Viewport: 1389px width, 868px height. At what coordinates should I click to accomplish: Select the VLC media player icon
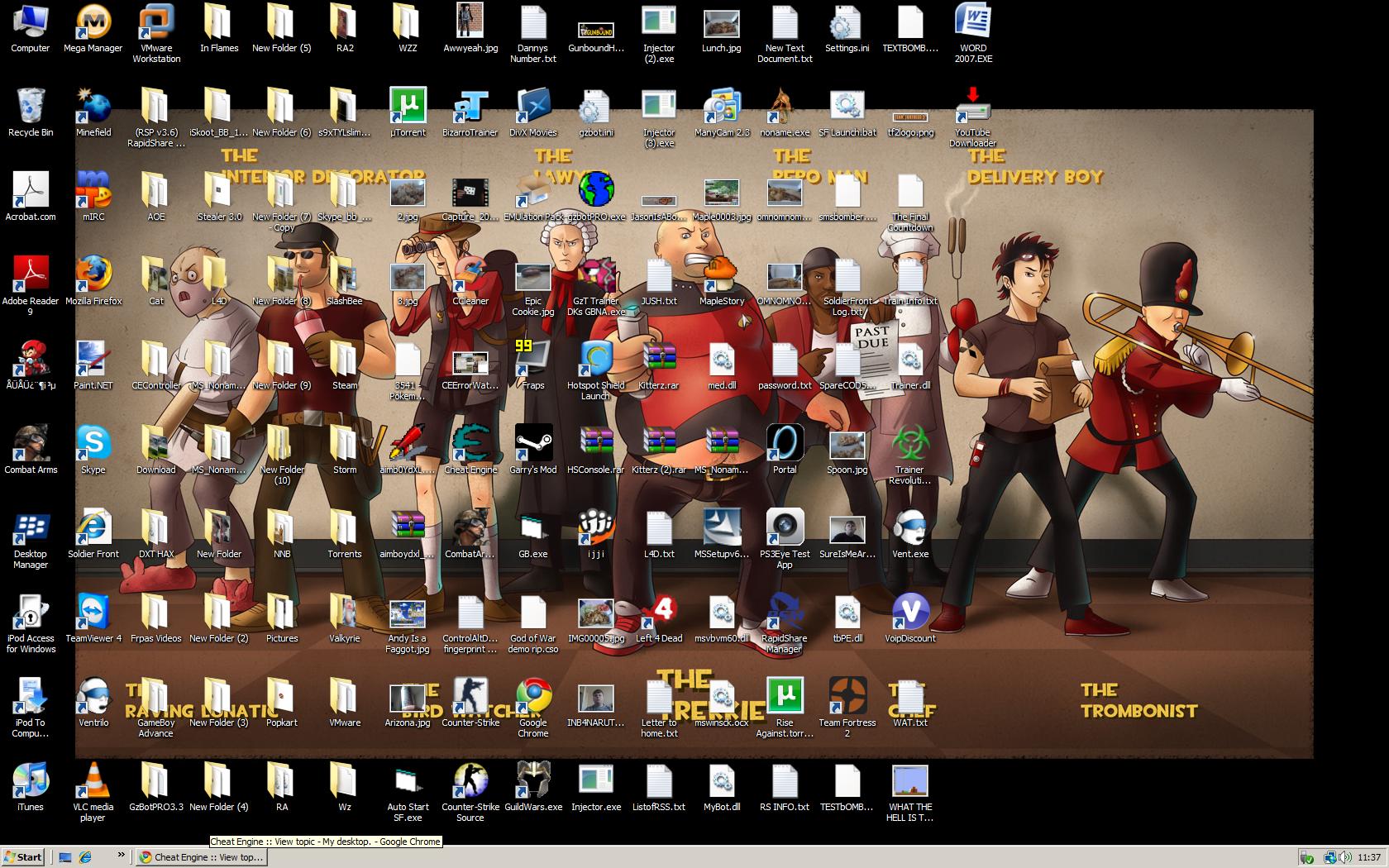(x=93, y=793)
